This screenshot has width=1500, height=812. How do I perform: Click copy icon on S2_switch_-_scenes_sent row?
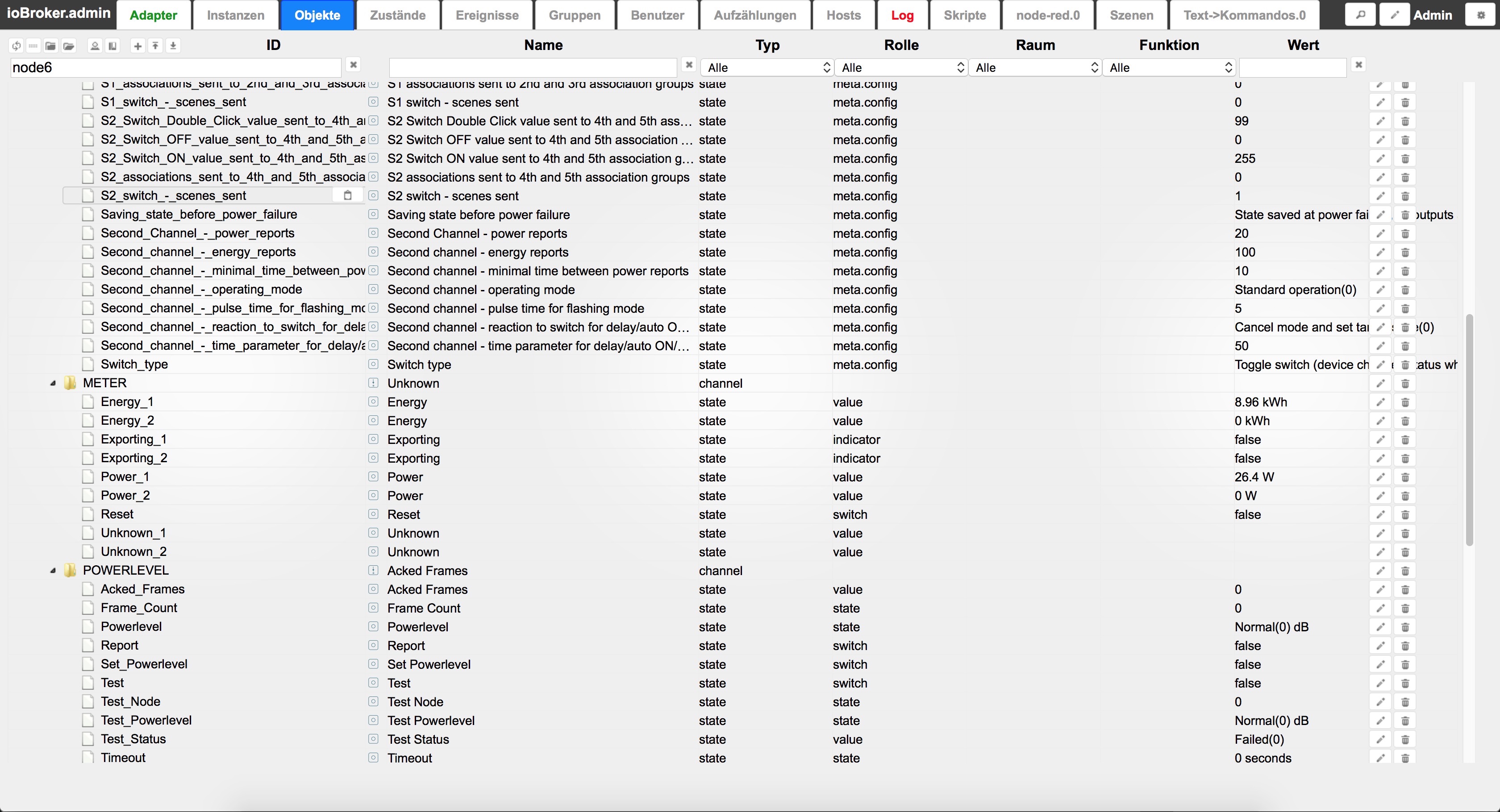pos(348,195)
